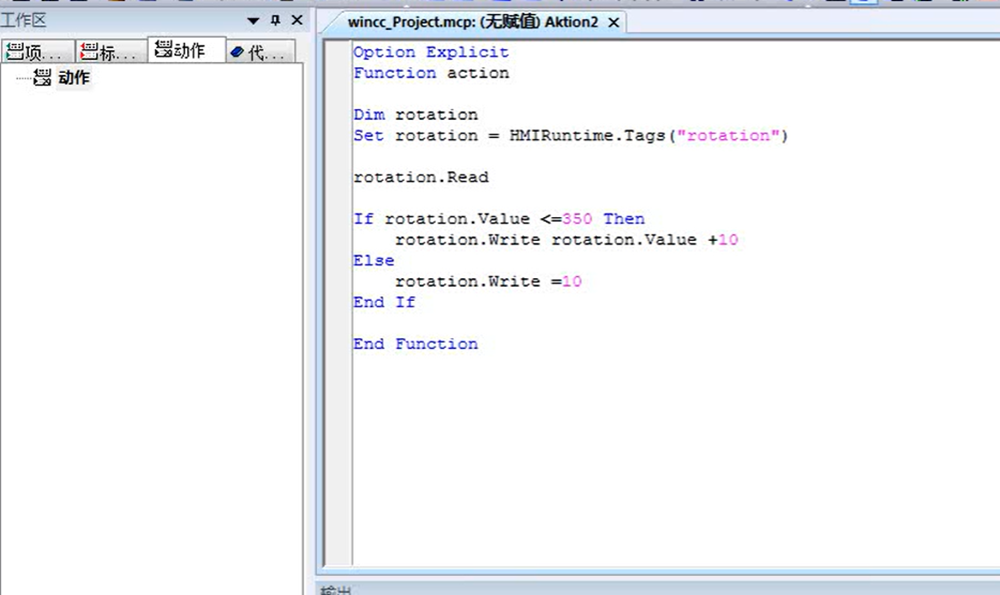Open the workspace panel dropdown arrow
The height and width of the screenshot is (595, 1000).
253,20
